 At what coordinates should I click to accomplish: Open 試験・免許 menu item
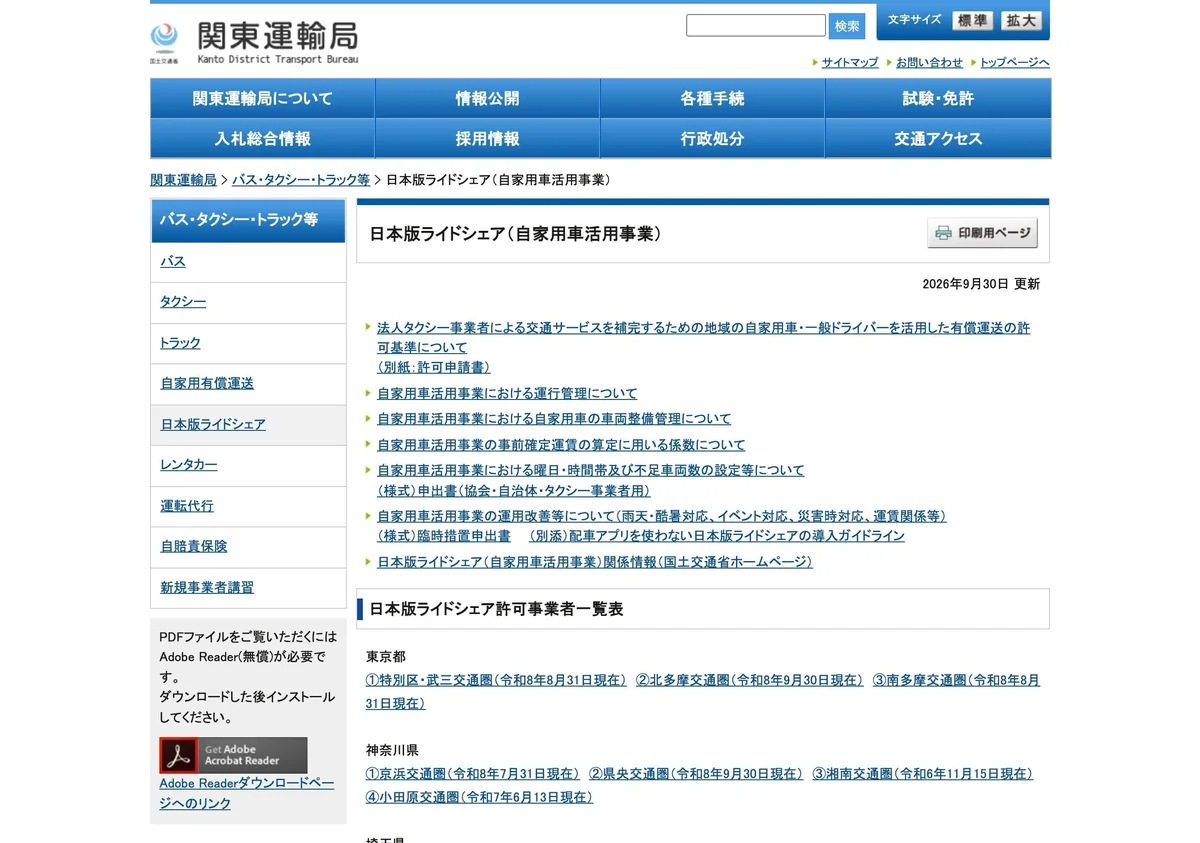tap(938, 98)
